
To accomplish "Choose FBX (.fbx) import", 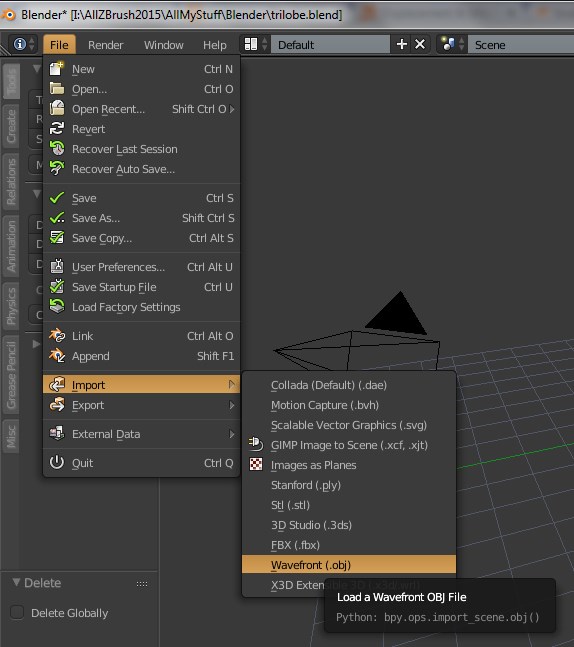I will pos(349,545).
